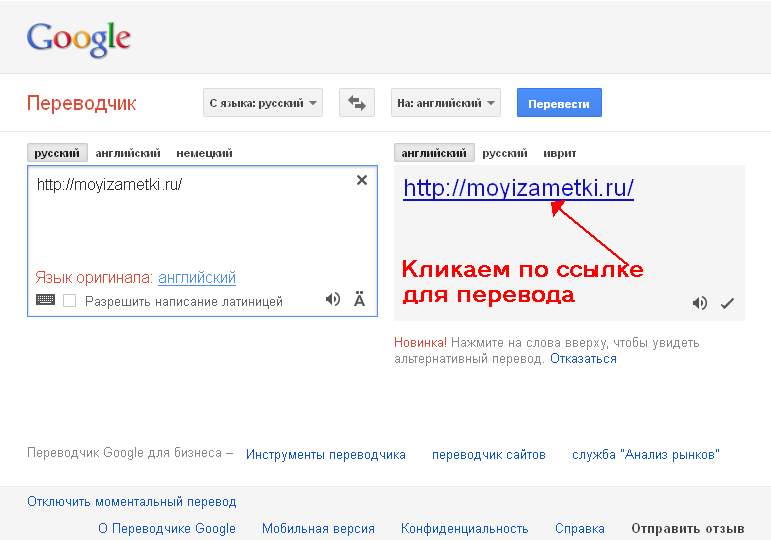The height and width of the screenshot is (540, 771).
Task: Select source tab 'немецкий'
Action: click(x=204, y=153)
